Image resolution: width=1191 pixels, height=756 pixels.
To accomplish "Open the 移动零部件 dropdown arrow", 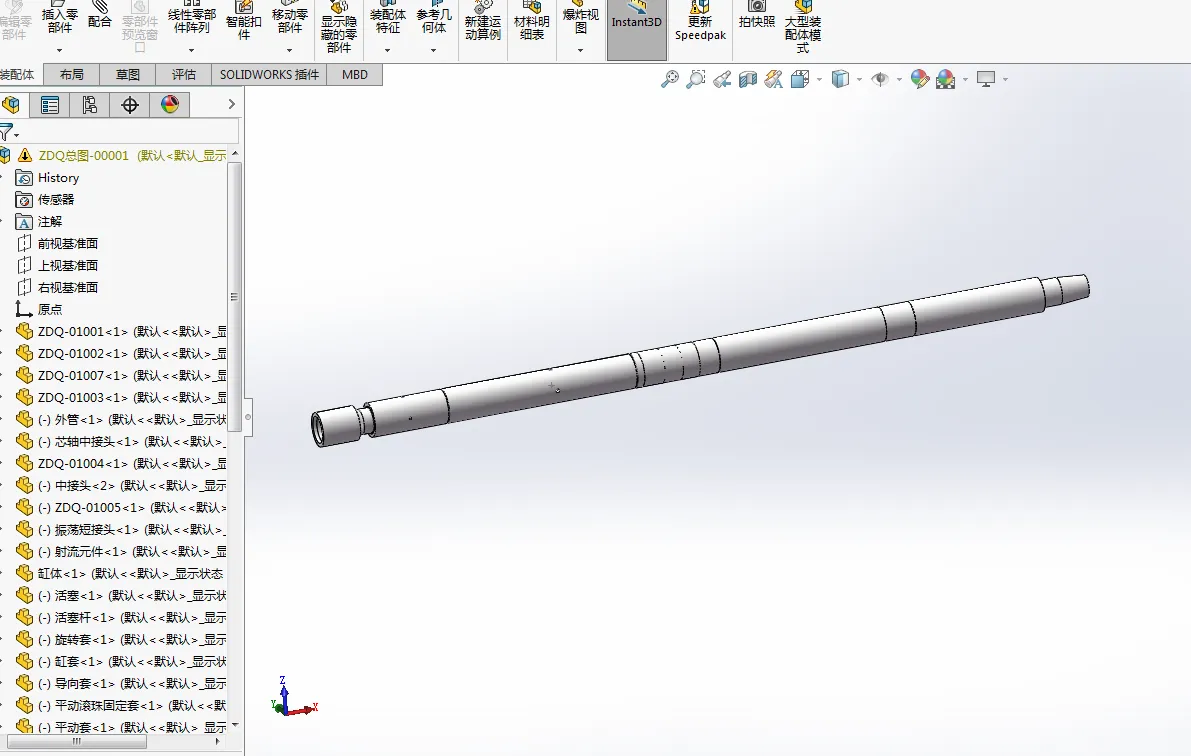I will pyautogui.click(x=289, y=51).
